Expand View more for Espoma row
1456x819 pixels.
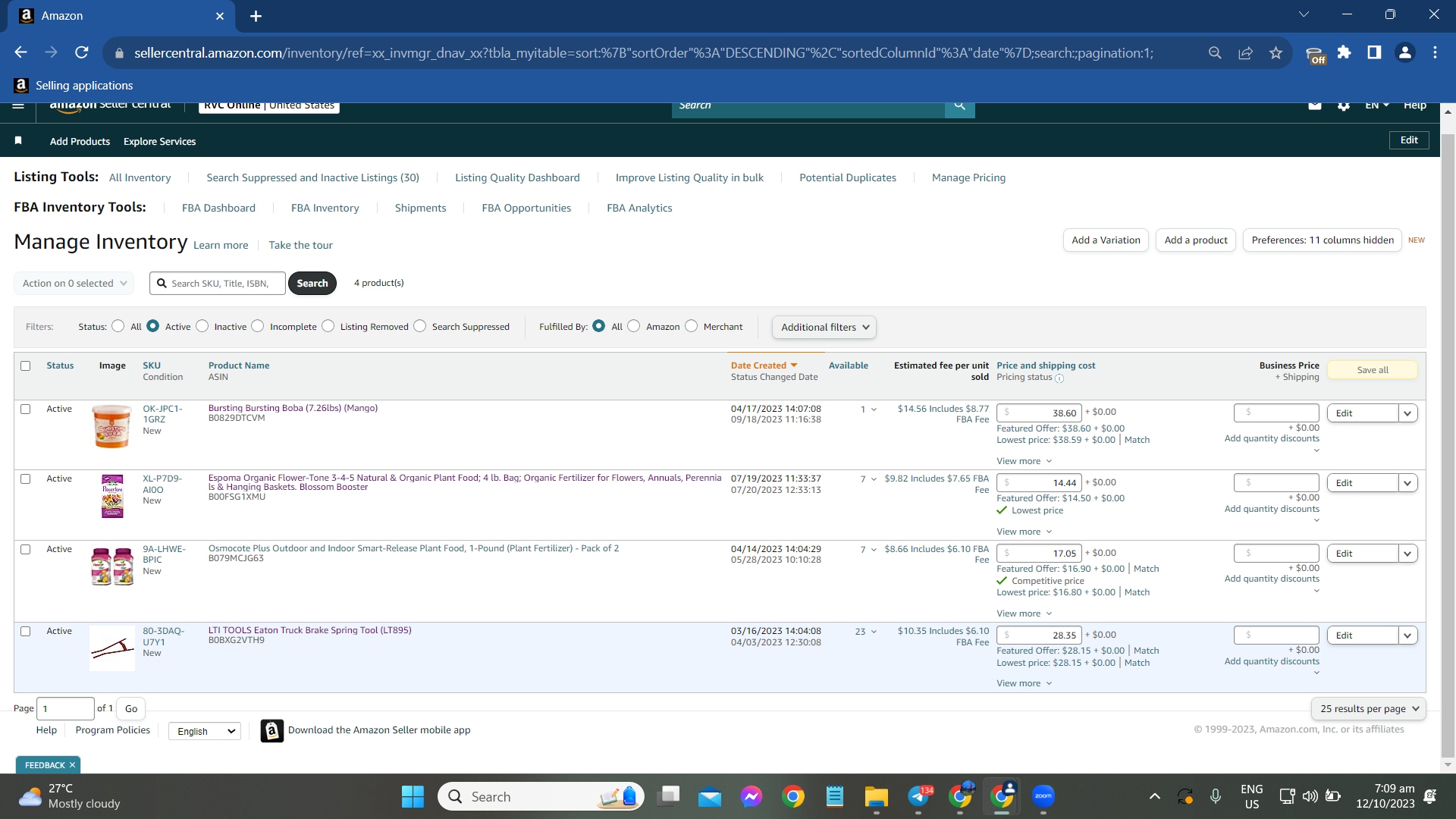[1024, 532]
